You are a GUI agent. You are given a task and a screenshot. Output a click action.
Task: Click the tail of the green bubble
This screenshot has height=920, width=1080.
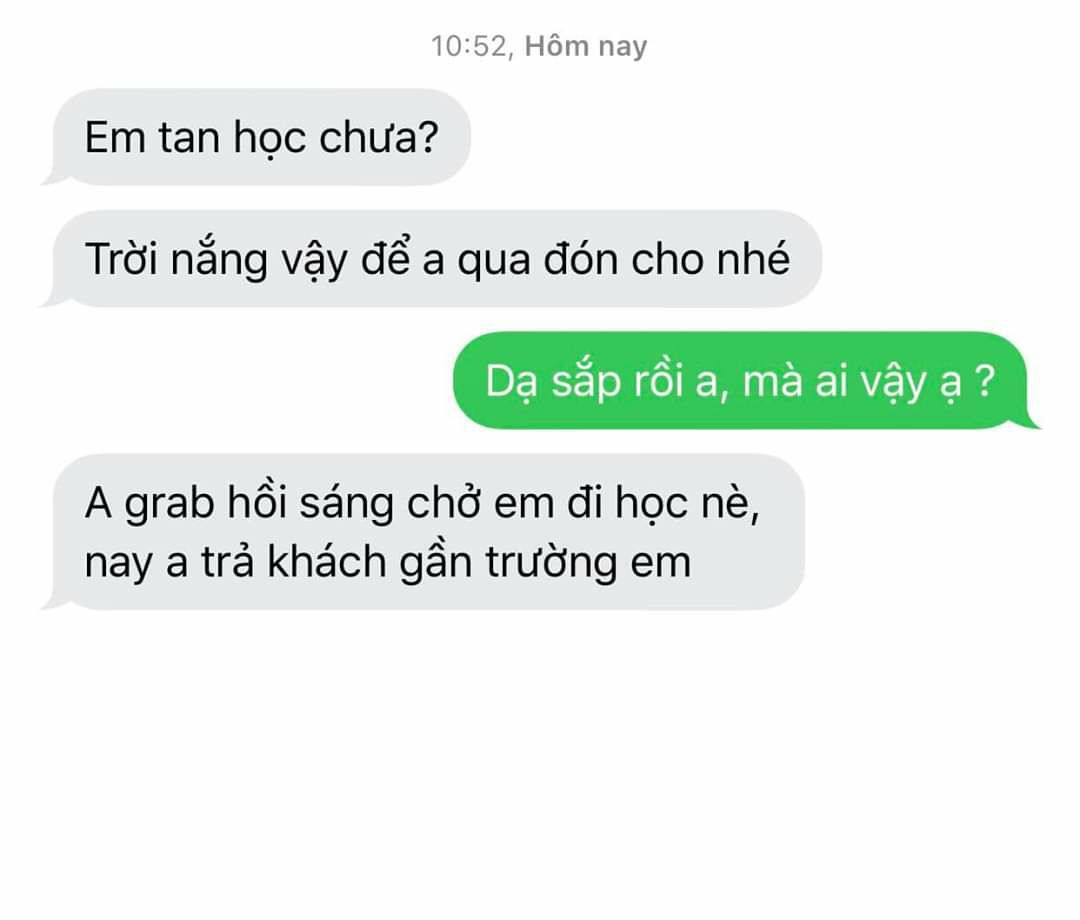click(1031, 421)
